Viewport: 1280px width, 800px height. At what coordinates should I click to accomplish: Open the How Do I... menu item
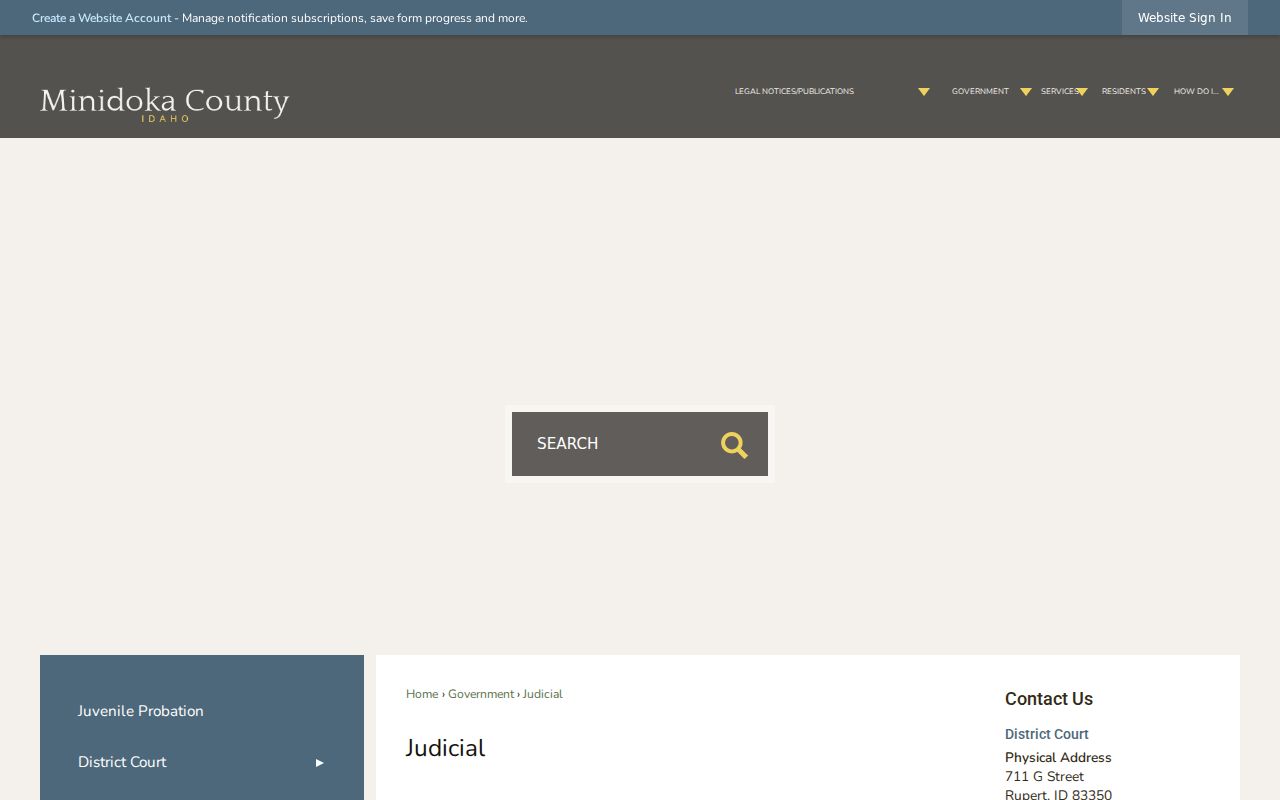[x=1196, y=91]
